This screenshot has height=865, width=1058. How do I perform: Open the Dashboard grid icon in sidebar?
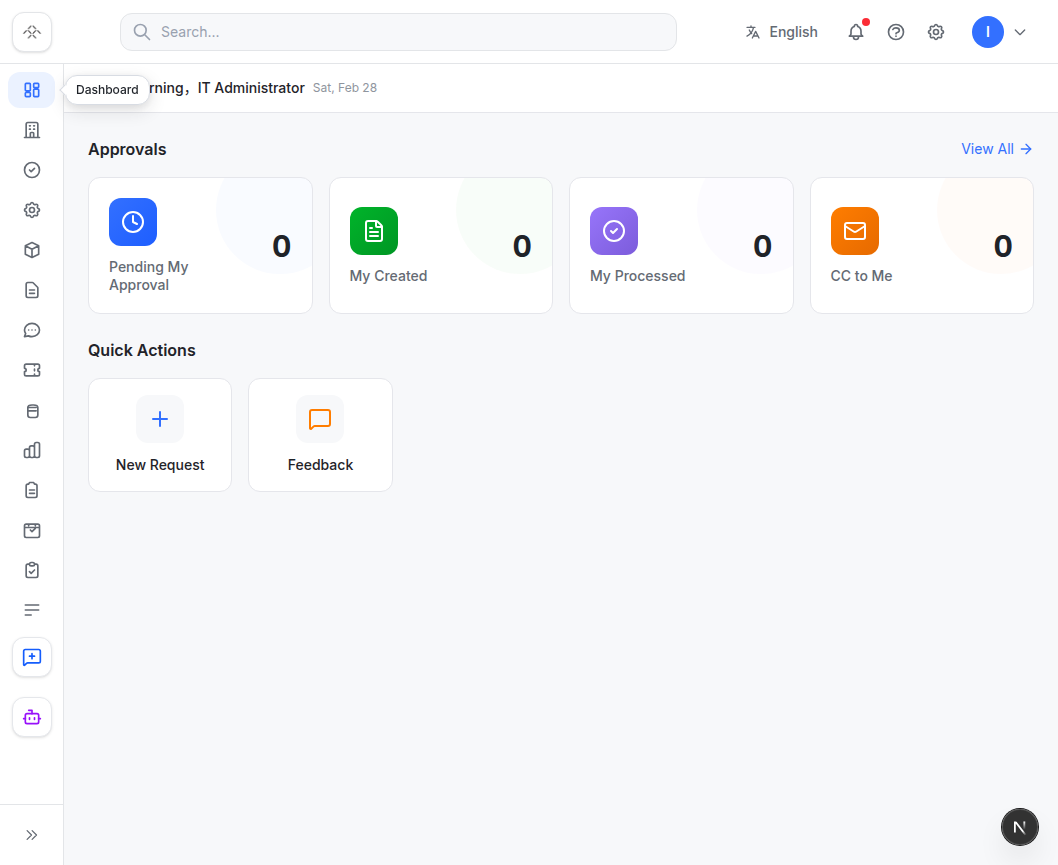tap(32, 90)
